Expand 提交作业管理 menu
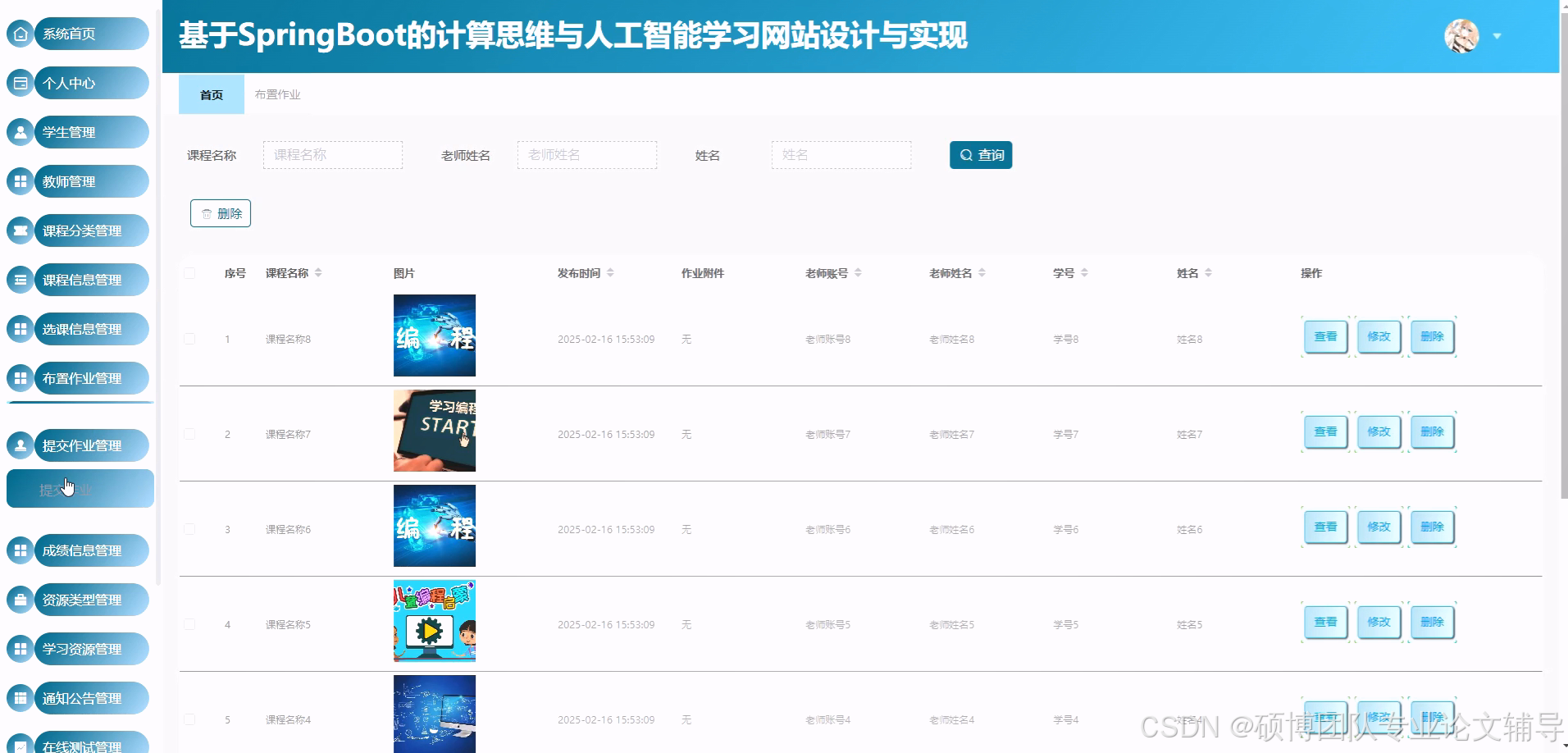Viewport: 1568px width, 753px height. click(91, 445)
